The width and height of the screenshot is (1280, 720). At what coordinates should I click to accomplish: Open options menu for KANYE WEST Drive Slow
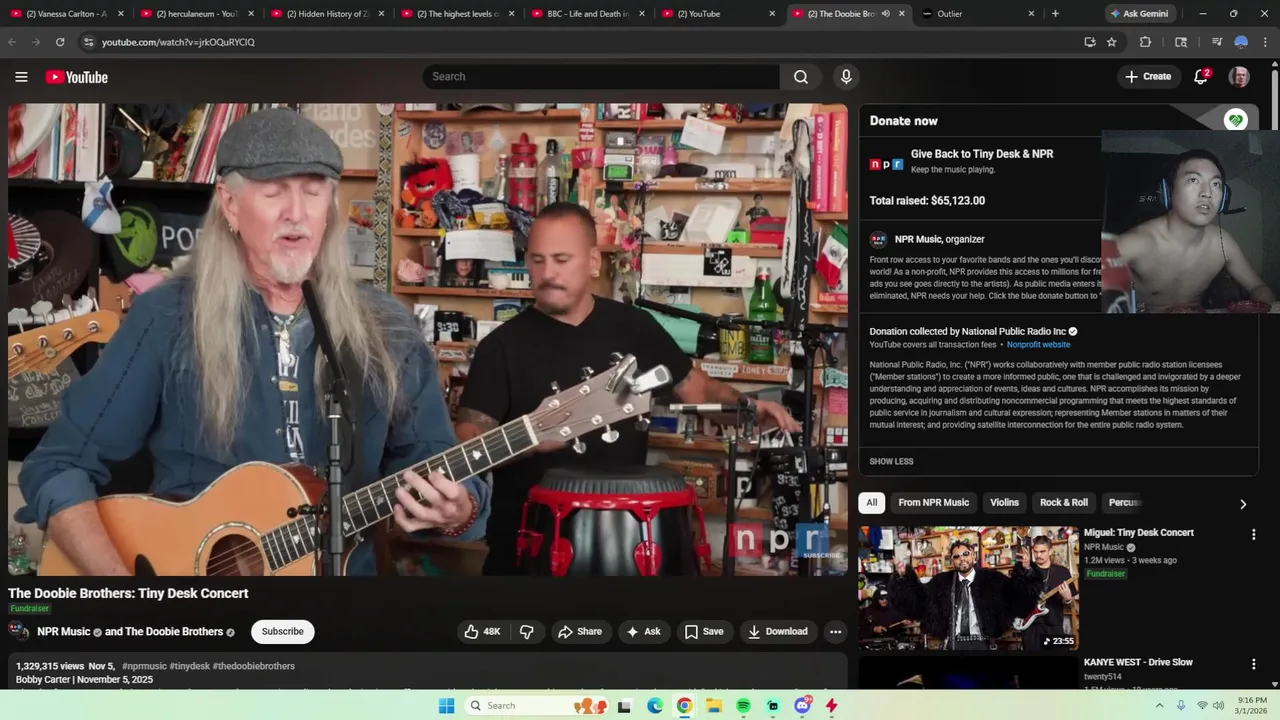click(x=1253, y=664)
